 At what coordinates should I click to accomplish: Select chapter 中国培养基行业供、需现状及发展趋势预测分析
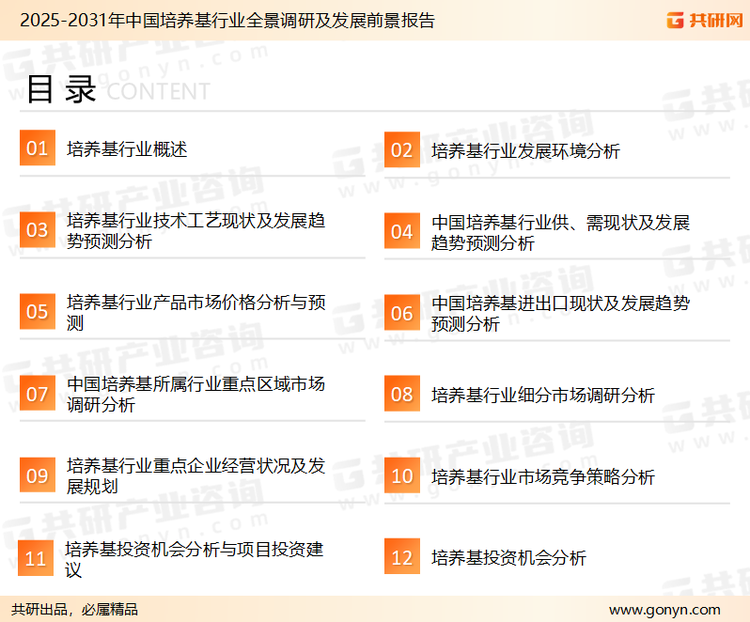tap(560, 233)
